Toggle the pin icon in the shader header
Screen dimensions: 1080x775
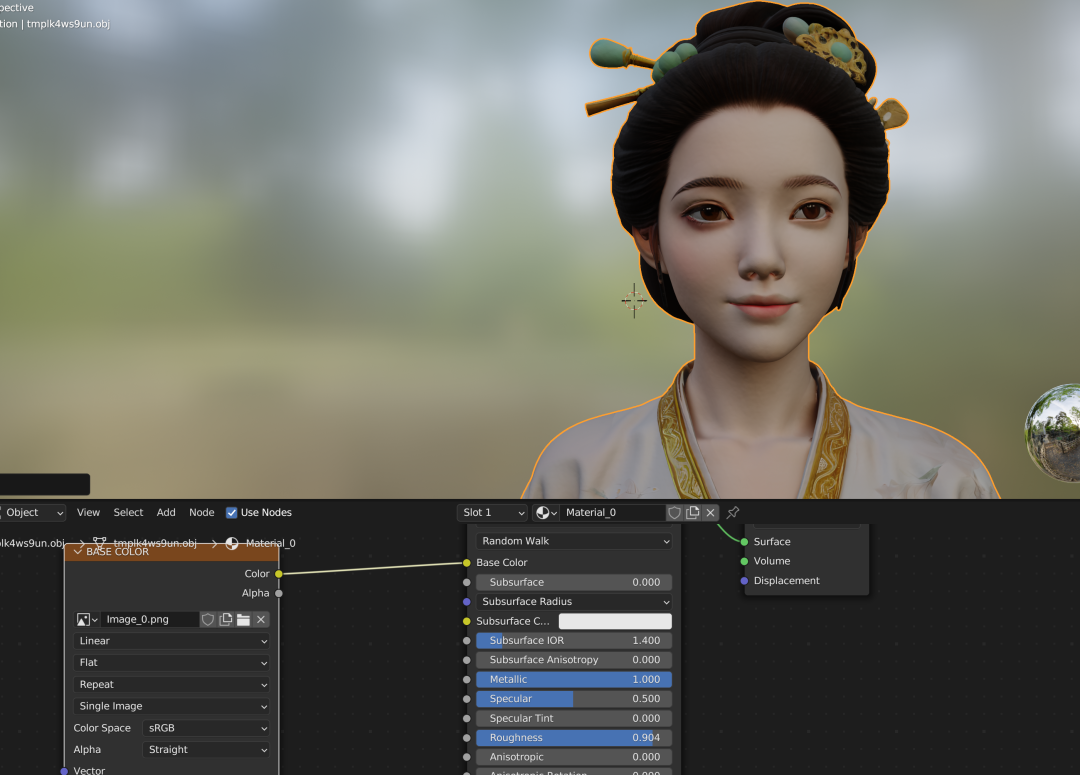(732, 513)
